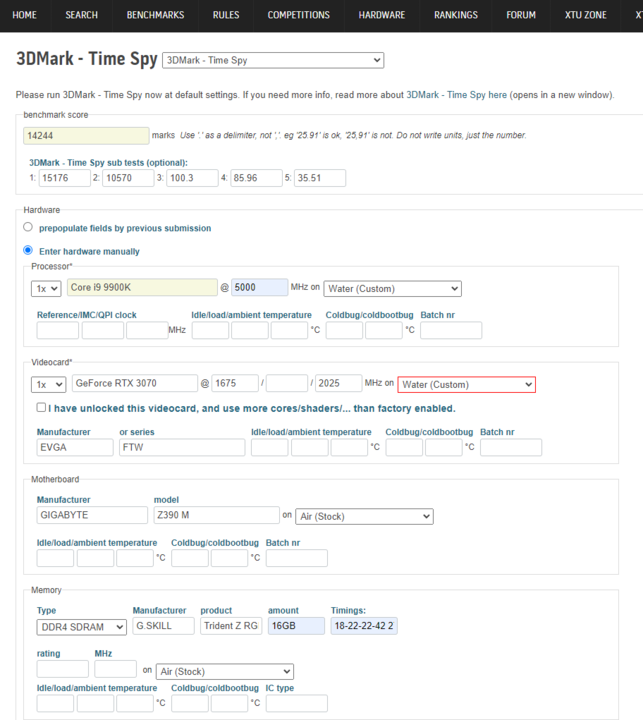Open the HARDWARE navigation item
This screenshot has width=643, height=720.
coord(382,15)
